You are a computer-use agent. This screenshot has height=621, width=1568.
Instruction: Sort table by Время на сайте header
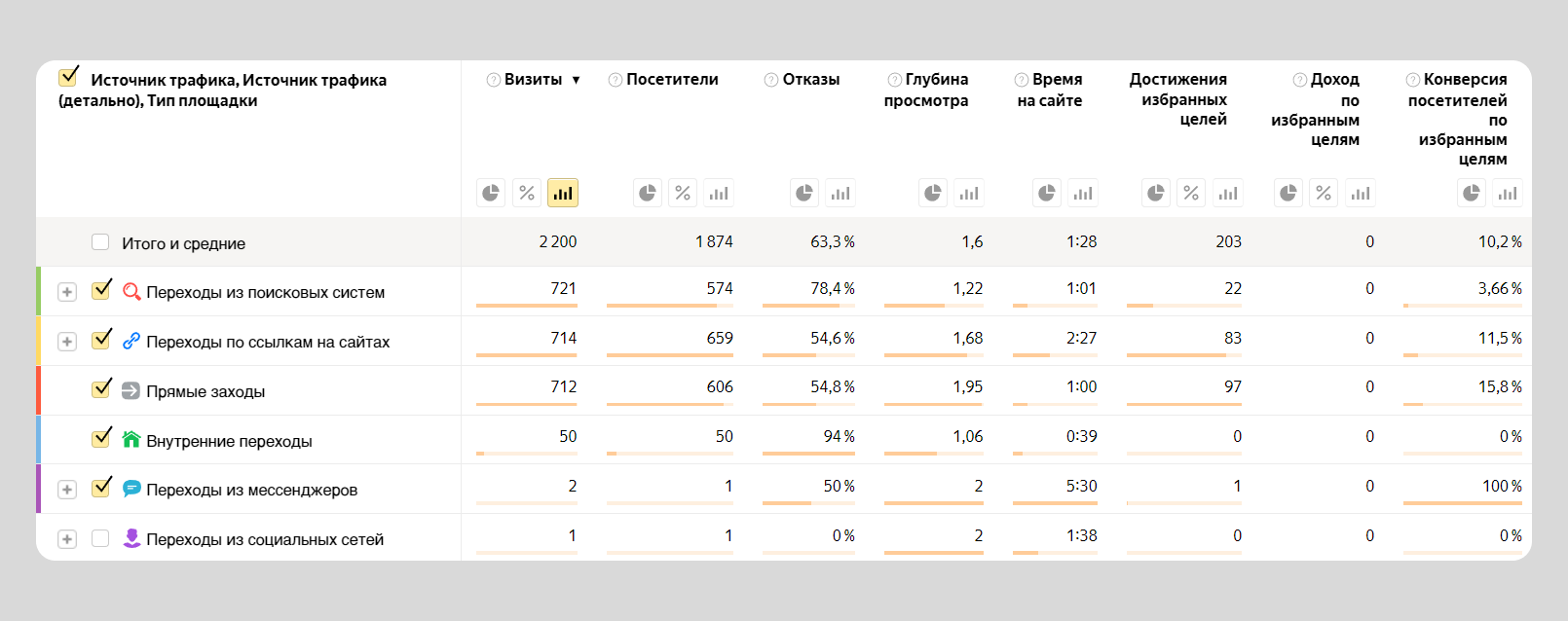pyautogui.click(x=1050, y=90)
